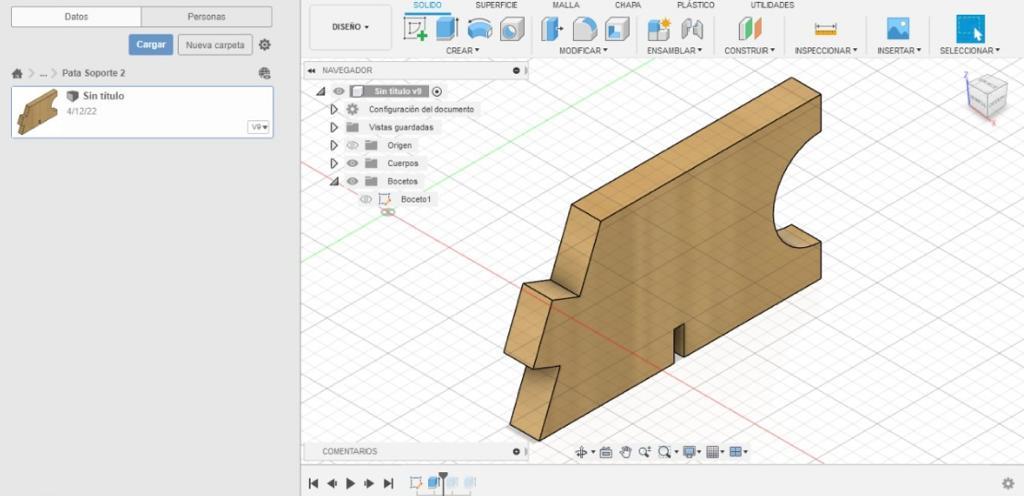This screenshot has width=1024, height=496.
Task: Switch to the Datos tab
Action: pos(76,17)
